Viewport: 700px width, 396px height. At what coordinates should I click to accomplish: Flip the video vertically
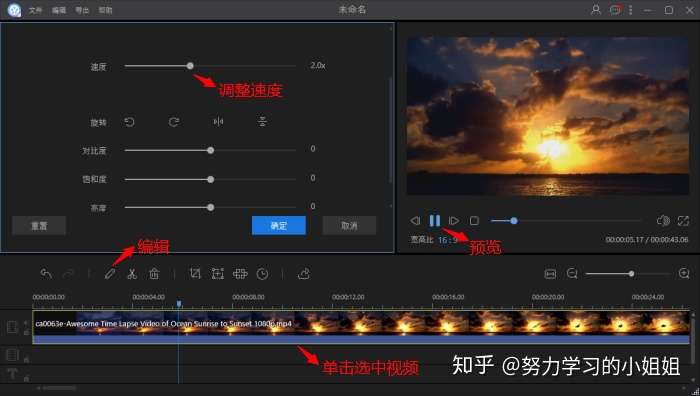point(262,122)
